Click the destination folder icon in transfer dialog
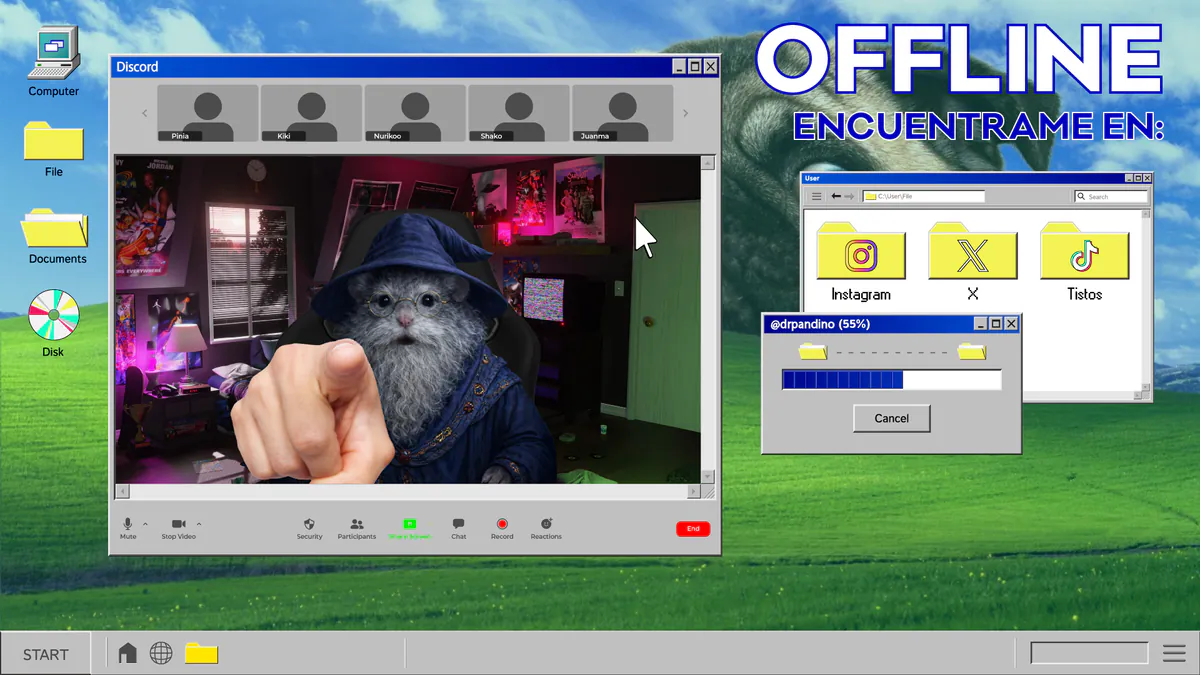 [971, 351]
